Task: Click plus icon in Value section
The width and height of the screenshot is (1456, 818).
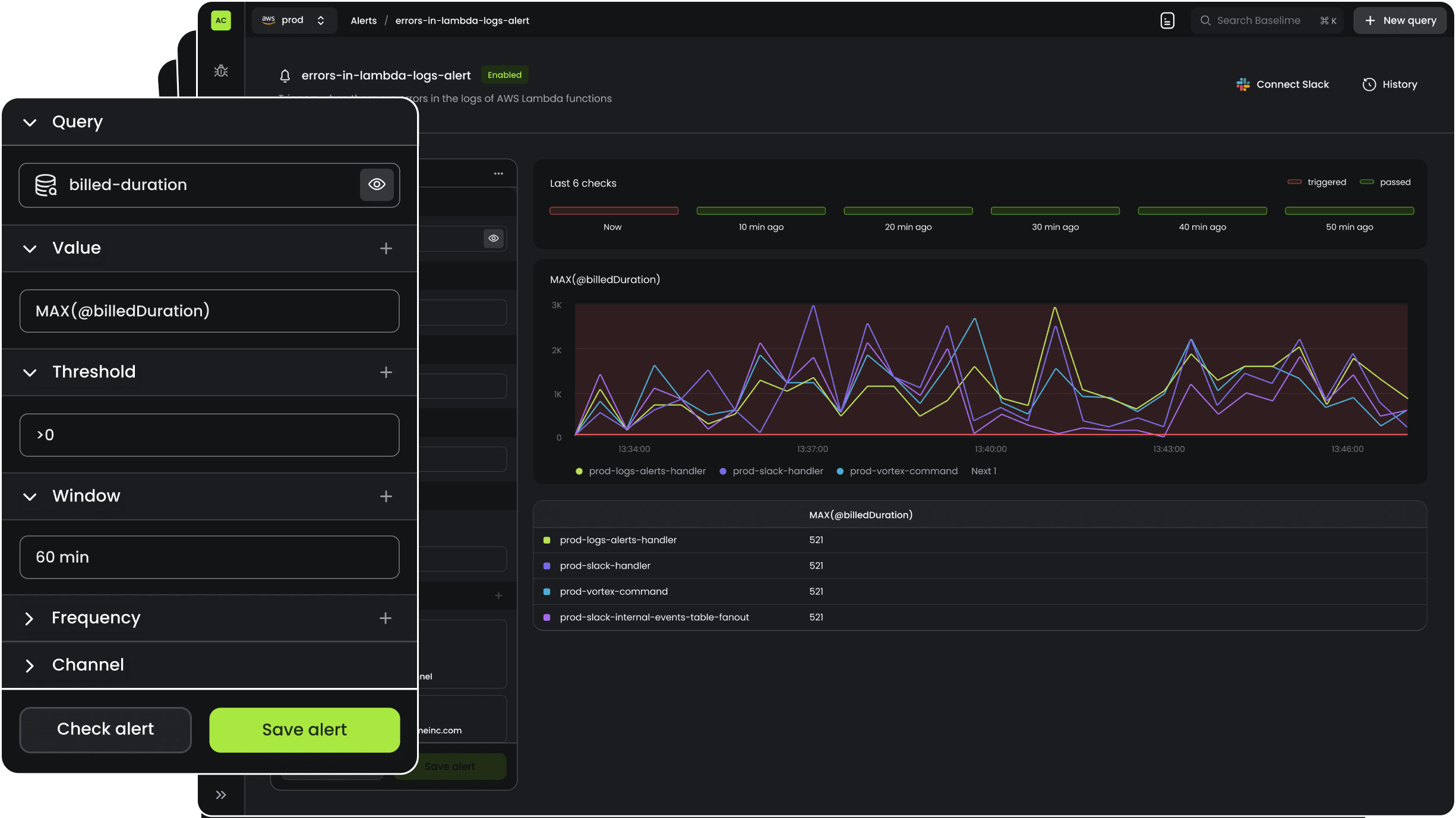Action: (386, 248)
